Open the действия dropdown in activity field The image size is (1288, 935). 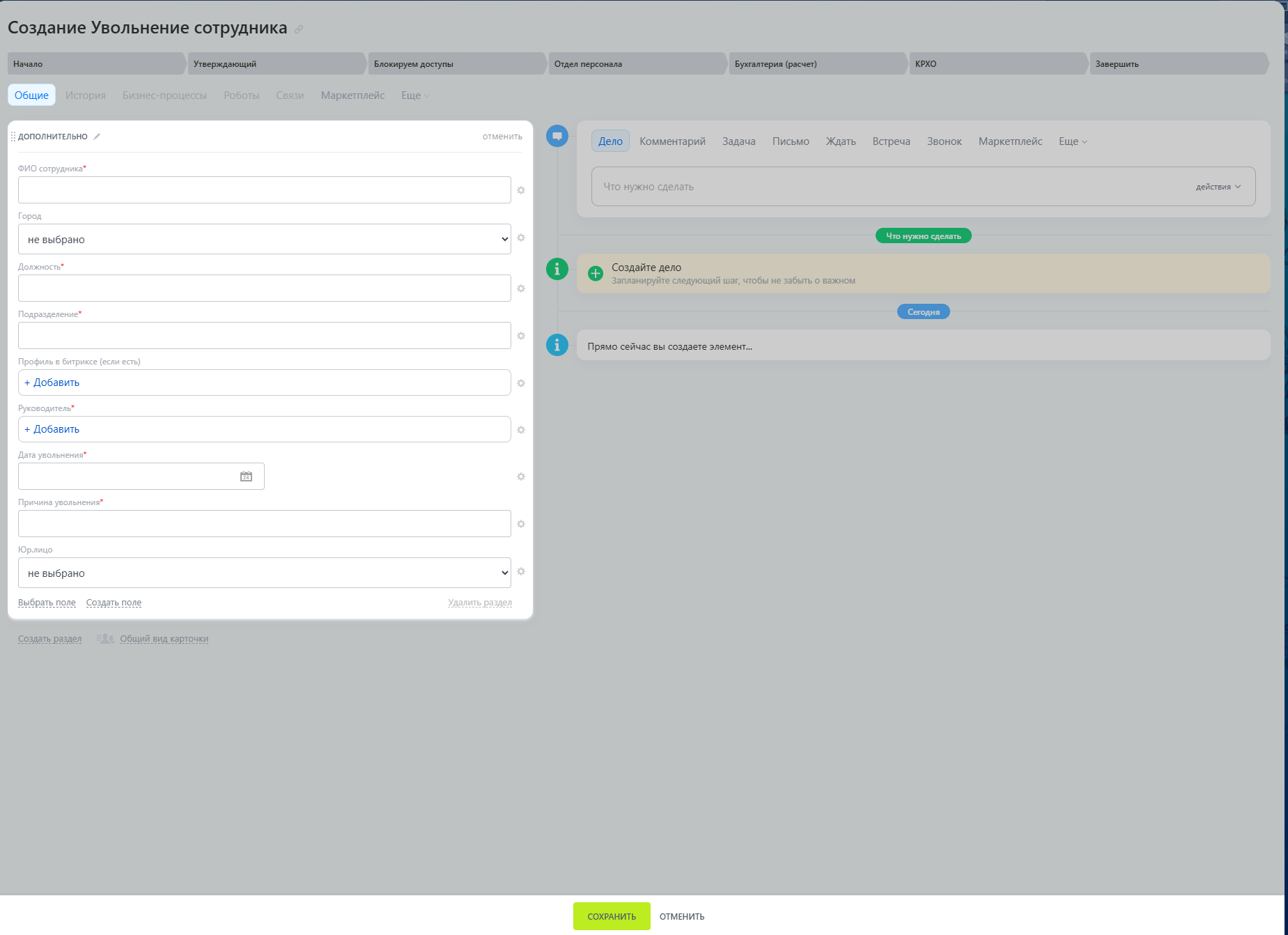[x=1218, y=187]
